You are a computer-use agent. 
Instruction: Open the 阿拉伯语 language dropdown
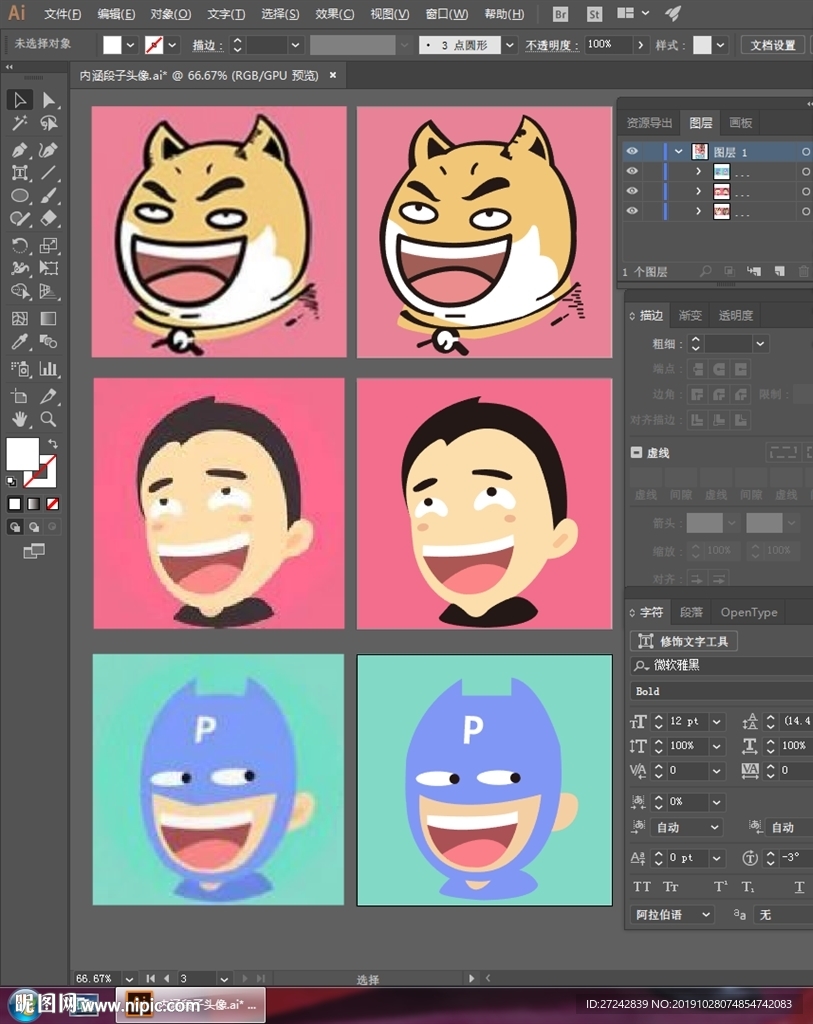point(706,914)
